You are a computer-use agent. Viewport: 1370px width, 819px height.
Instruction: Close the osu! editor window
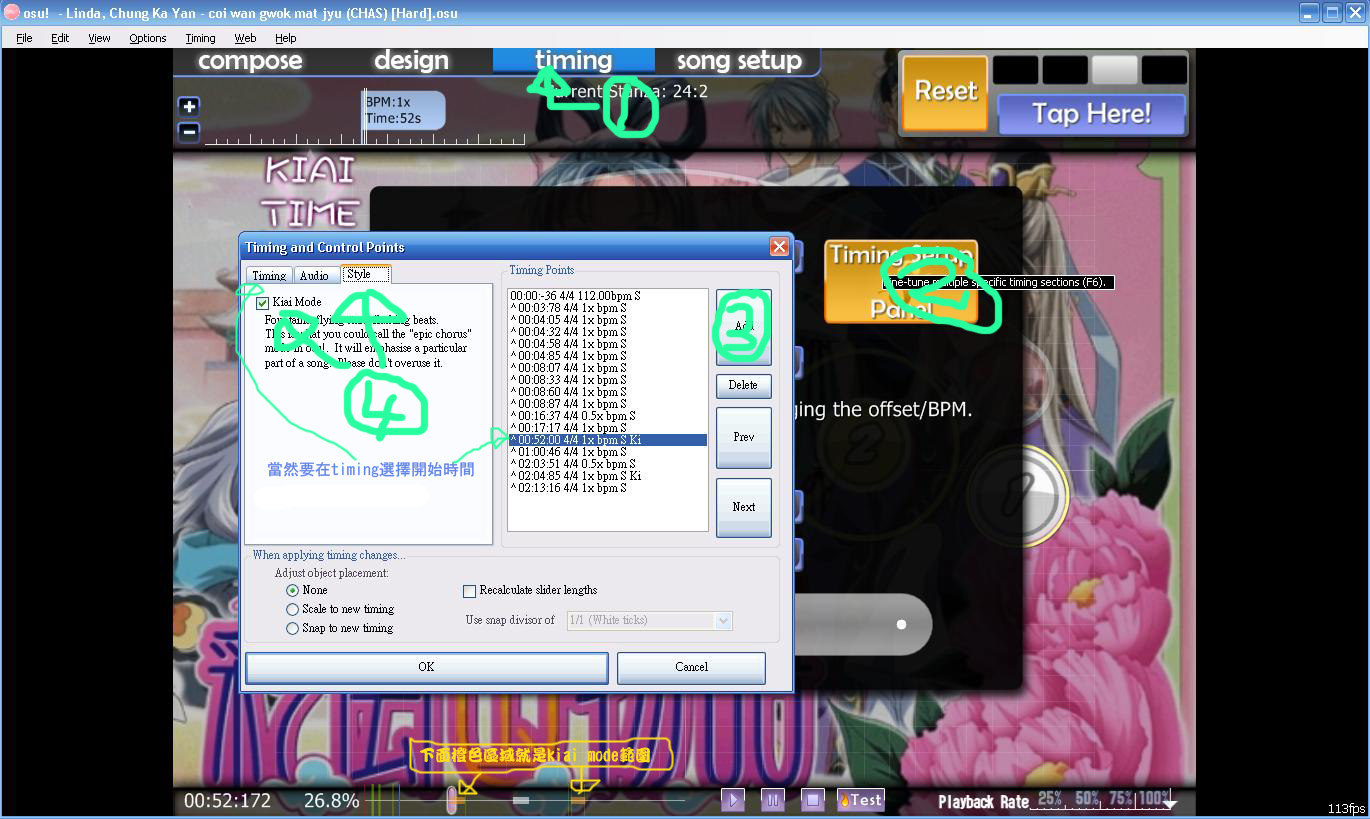point(1354,13)
